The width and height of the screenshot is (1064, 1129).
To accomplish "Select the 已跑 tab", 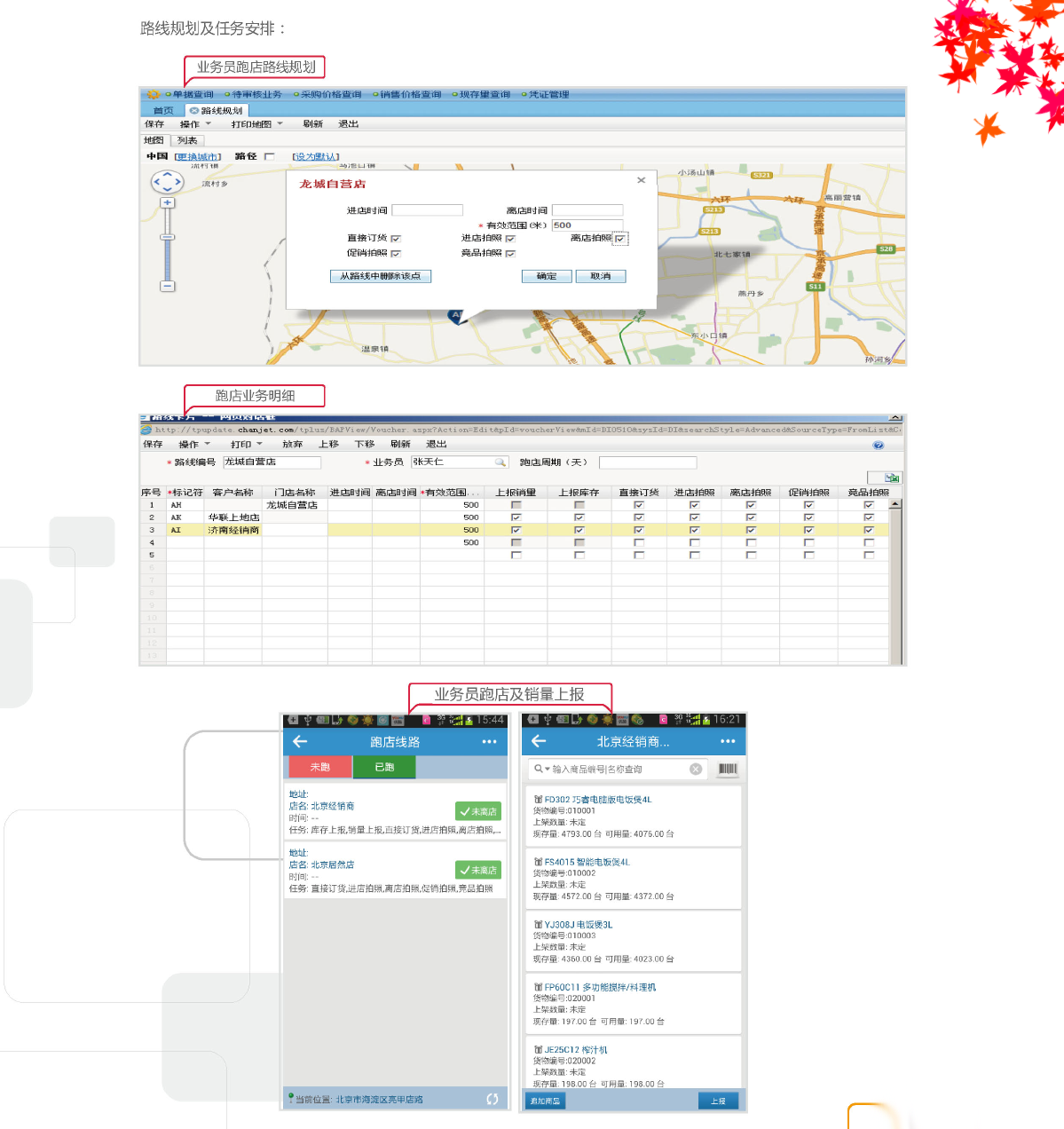I will [x=384, y=767].
